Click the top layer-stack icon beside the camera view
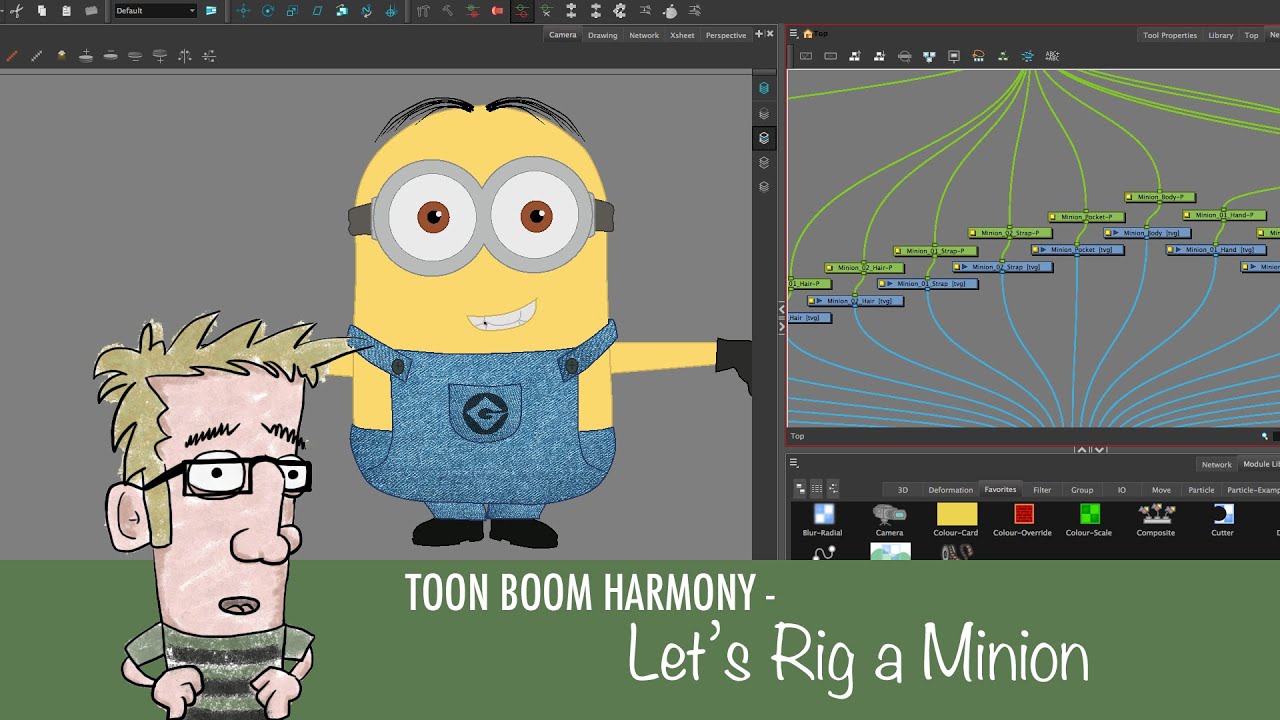Viewport: 1280px width, 720px height. pyautogui.click(x=764, y=88)
